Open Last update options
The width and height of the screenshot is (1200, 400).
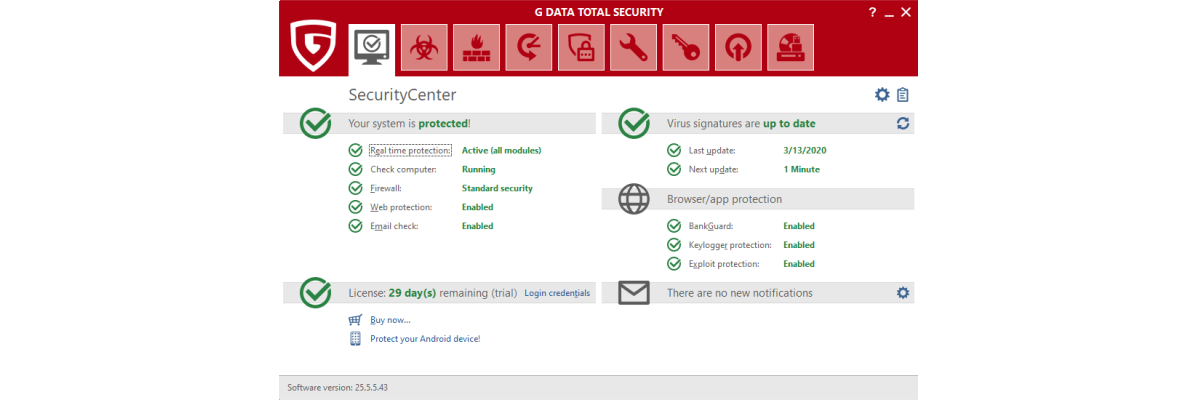[710, 150]
